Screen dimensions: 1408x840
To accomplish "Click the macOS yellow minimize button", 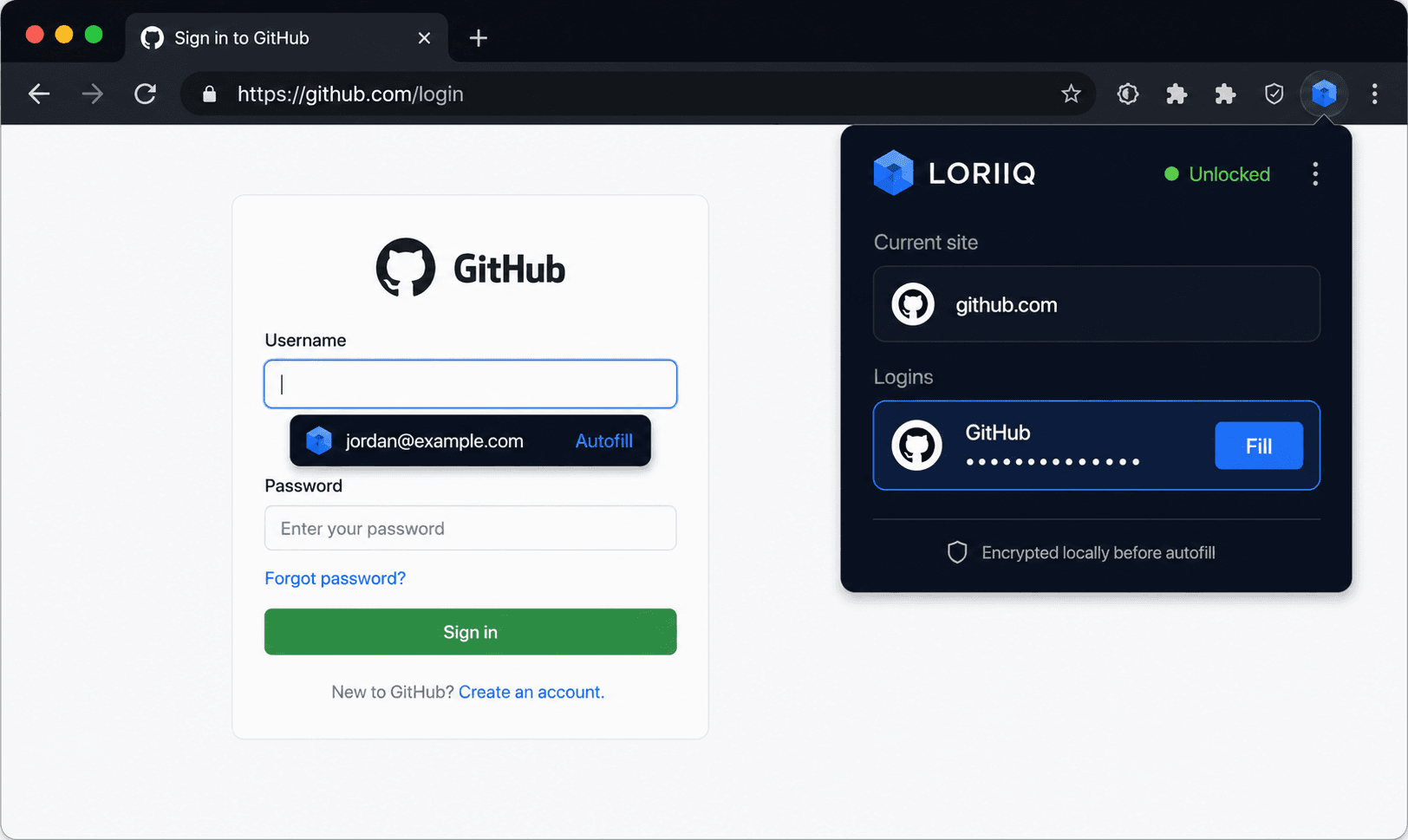I will click(x=64, y=35).
